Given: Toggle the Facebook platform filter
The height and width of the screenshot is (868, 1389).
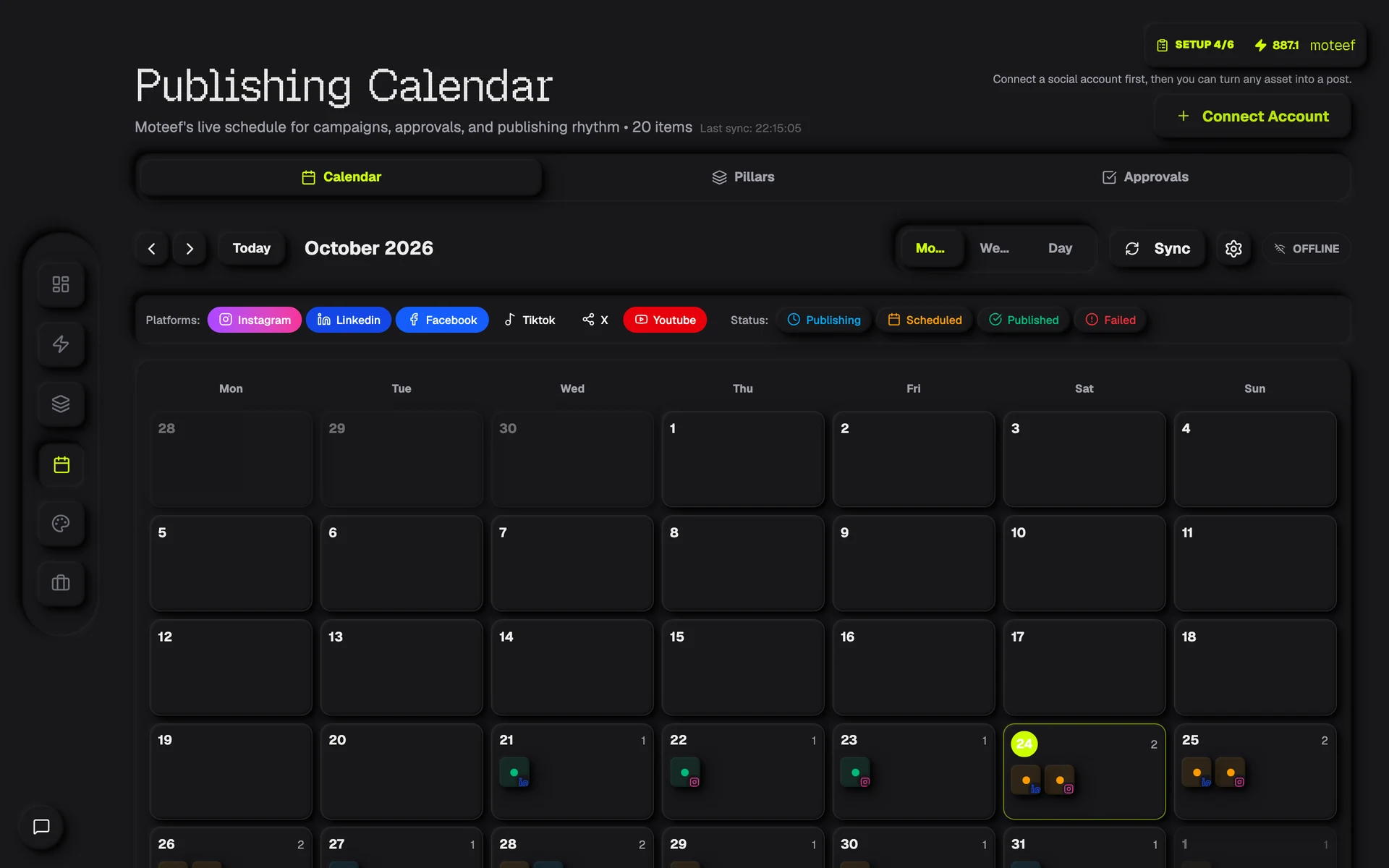Looking at the screenshot, I should click(442, 320).
